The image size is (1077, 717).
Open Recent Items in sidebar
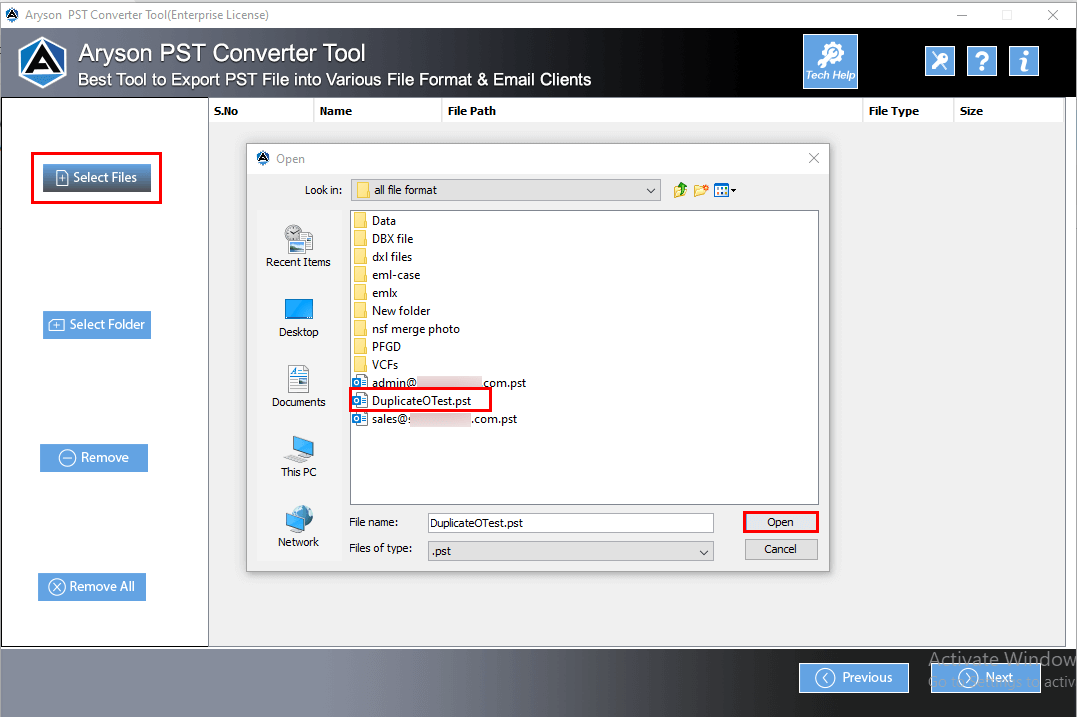(298, 246)
